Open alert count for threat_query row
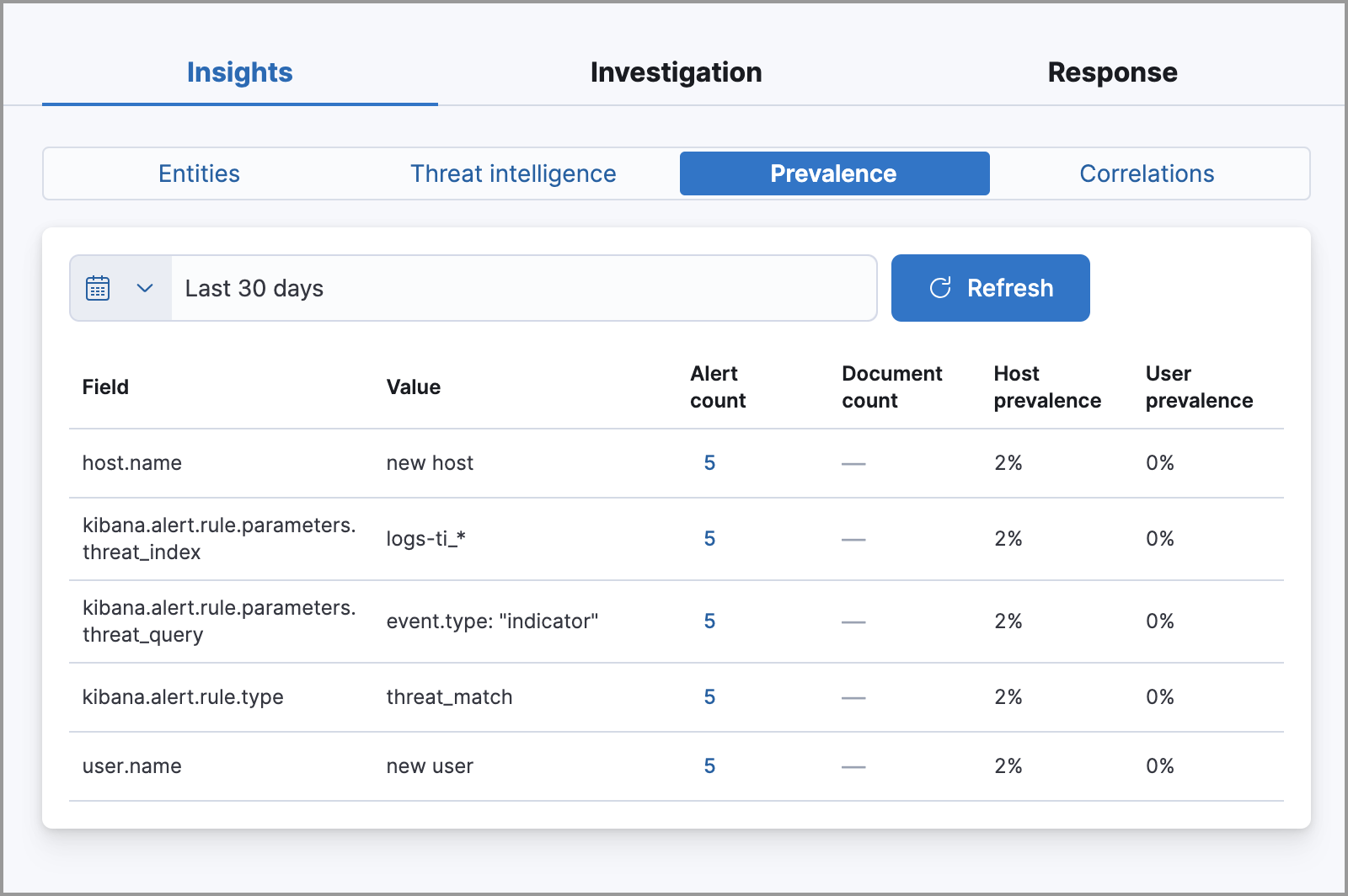This screenshot has width=1348, height=896. tap(709, 621)
